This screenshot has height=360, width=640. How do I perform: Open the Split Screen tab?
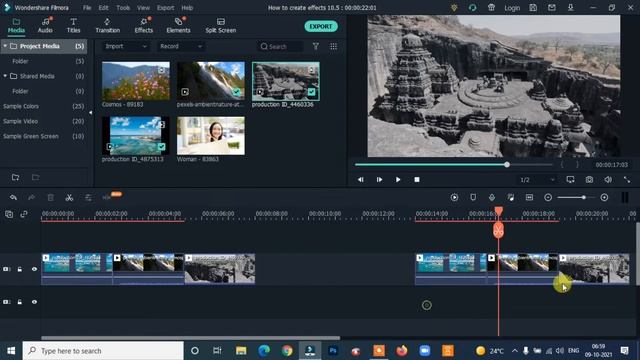tap(220, 25)
